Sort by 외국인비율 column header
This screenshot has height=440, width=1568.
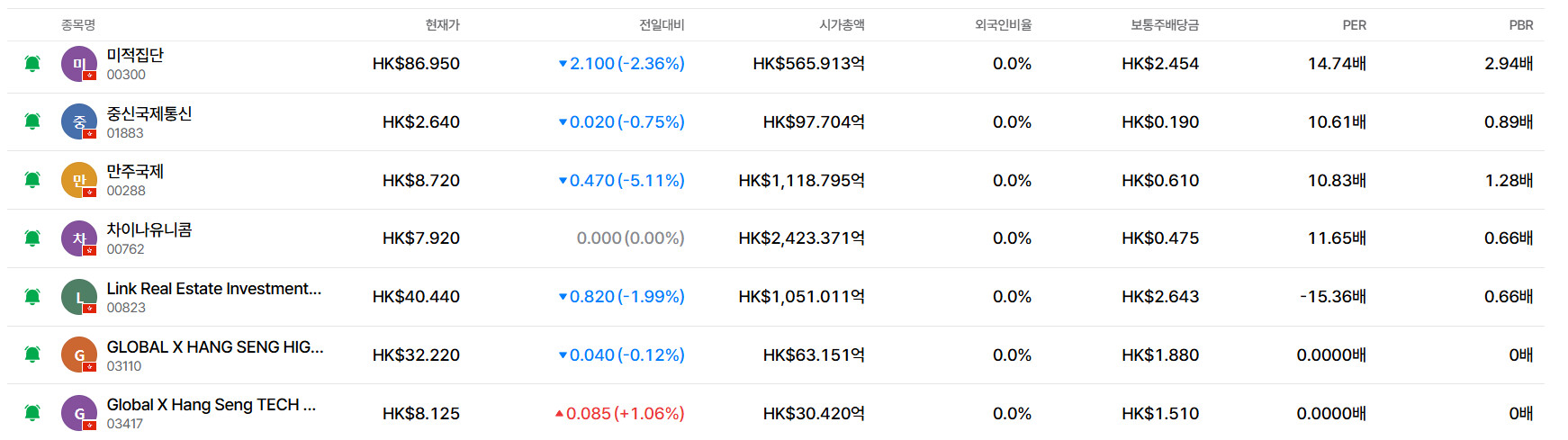(1003, 25)
